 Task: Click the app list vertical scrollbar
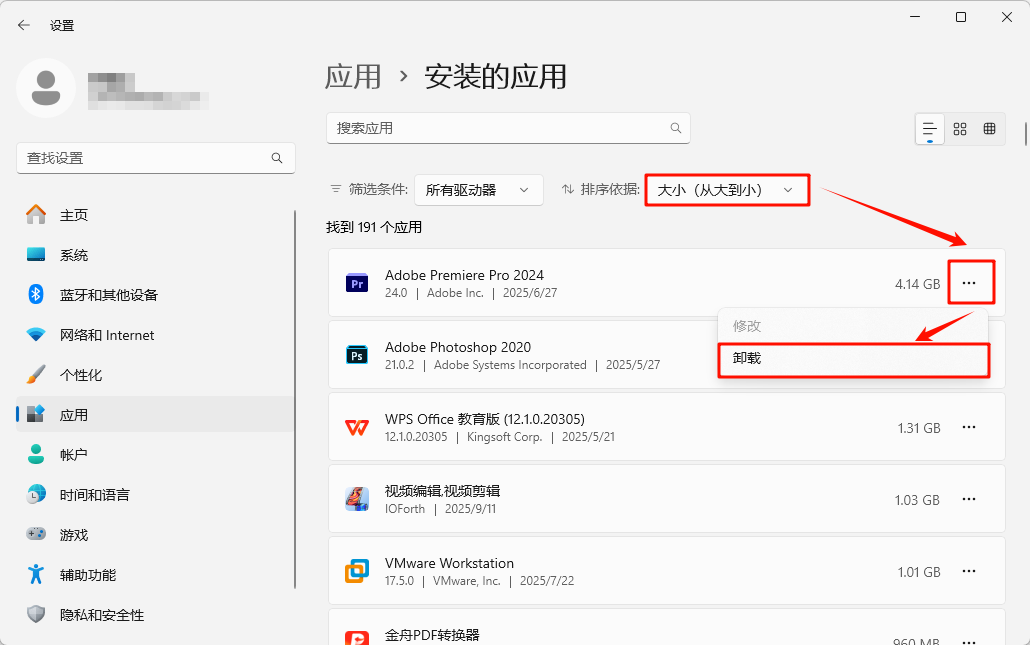tap(1025, 133)
